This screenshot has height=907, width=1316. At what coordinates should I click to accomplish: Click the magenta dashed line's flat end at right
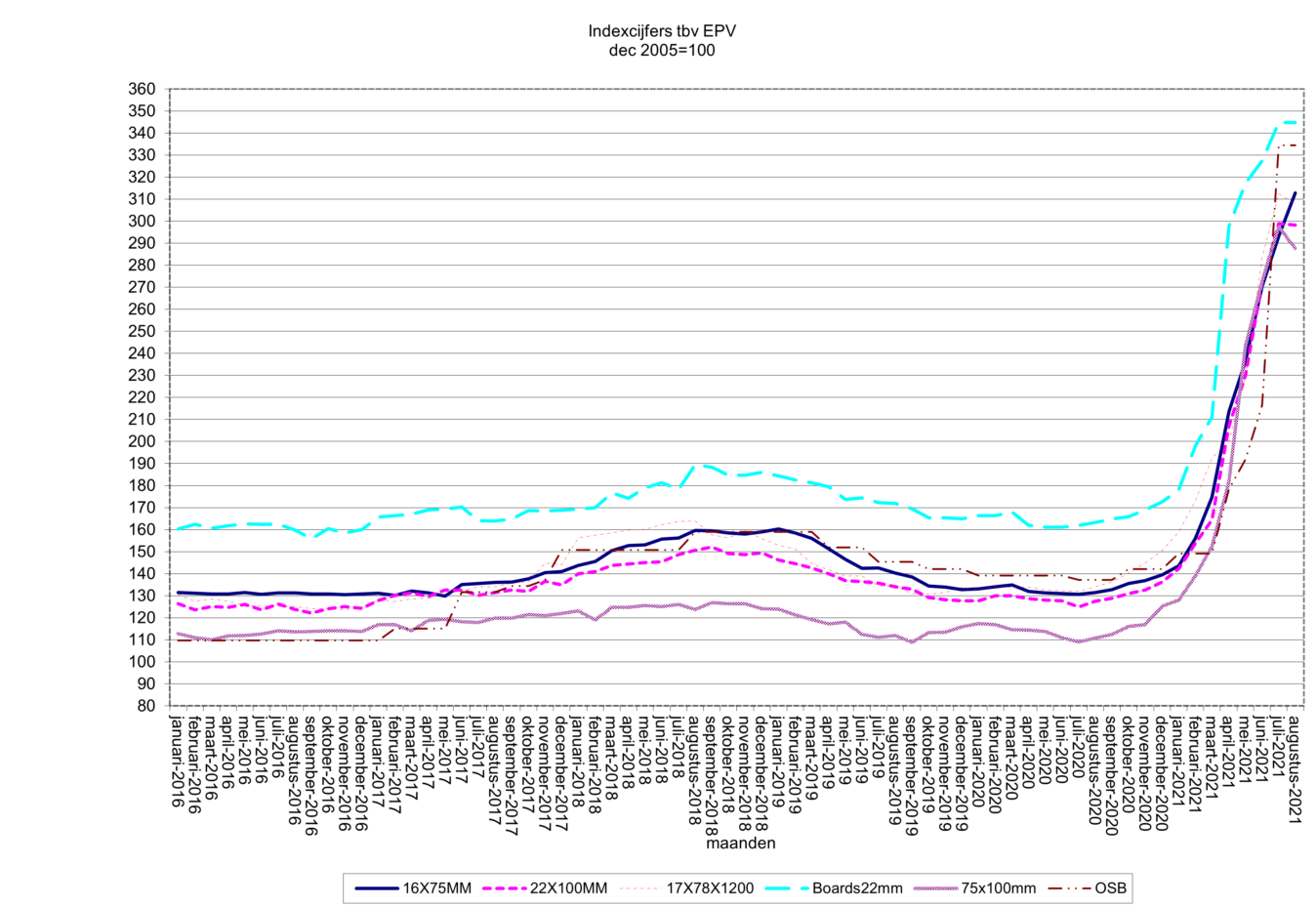1289,225
